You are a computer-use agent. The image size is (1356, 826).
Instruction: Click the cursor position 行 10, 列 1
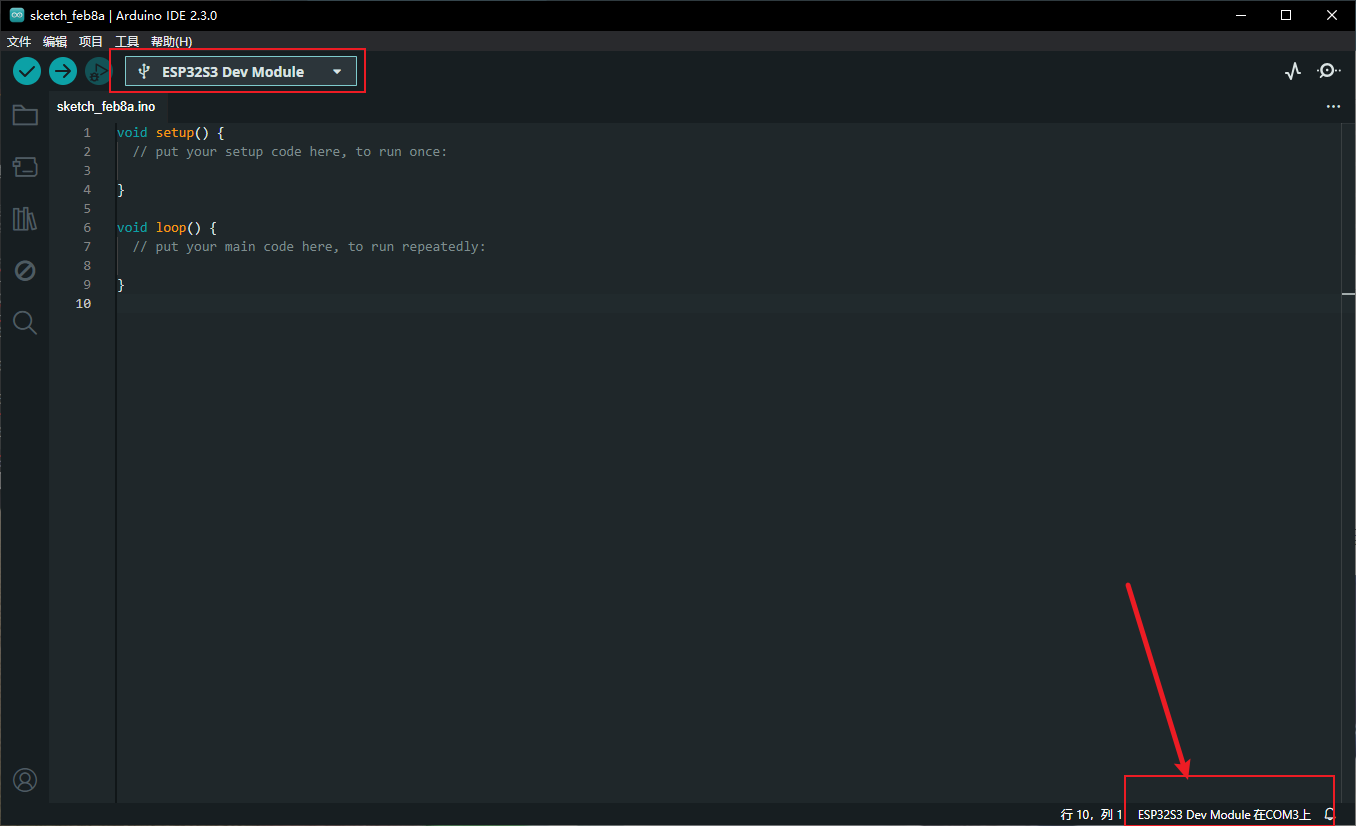(x=1091, y=815)
